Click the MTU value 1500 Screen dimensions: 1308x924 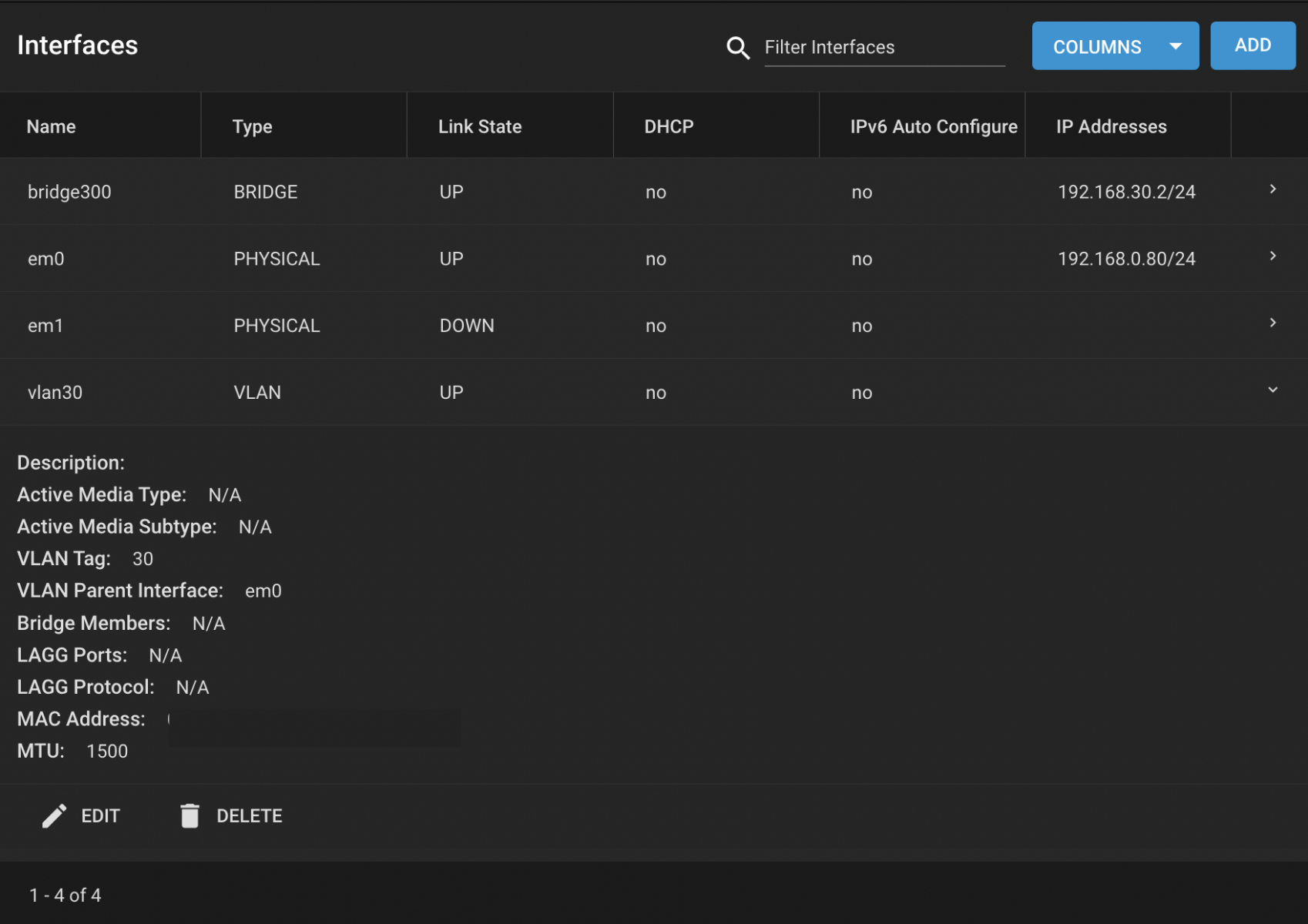[107, 752]
